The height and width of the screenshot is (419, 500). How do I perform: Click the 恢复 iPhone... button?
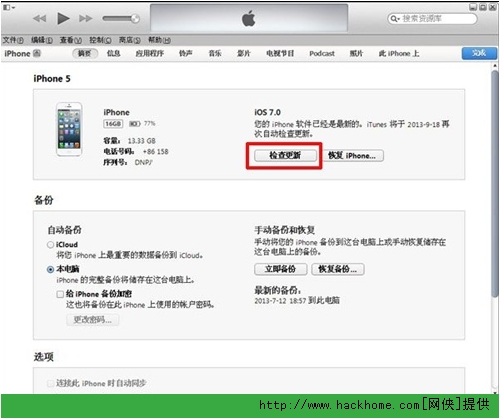(352, 156)
